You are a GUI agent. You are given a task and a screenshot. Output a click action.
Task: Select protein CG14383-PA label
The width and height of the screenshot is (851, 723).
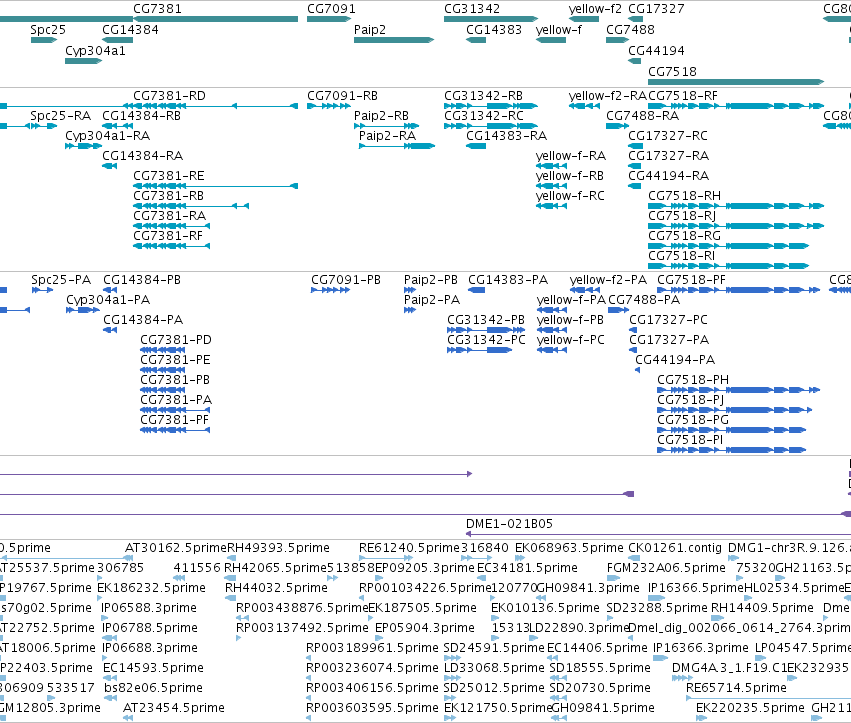tap(508, 280)
